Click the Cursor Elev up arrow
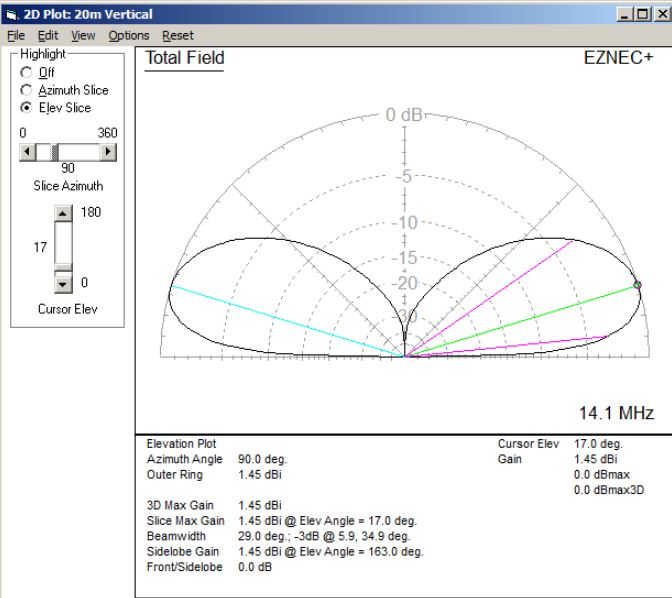Viewport: 672px width, 598px height. tap(63, 213)
